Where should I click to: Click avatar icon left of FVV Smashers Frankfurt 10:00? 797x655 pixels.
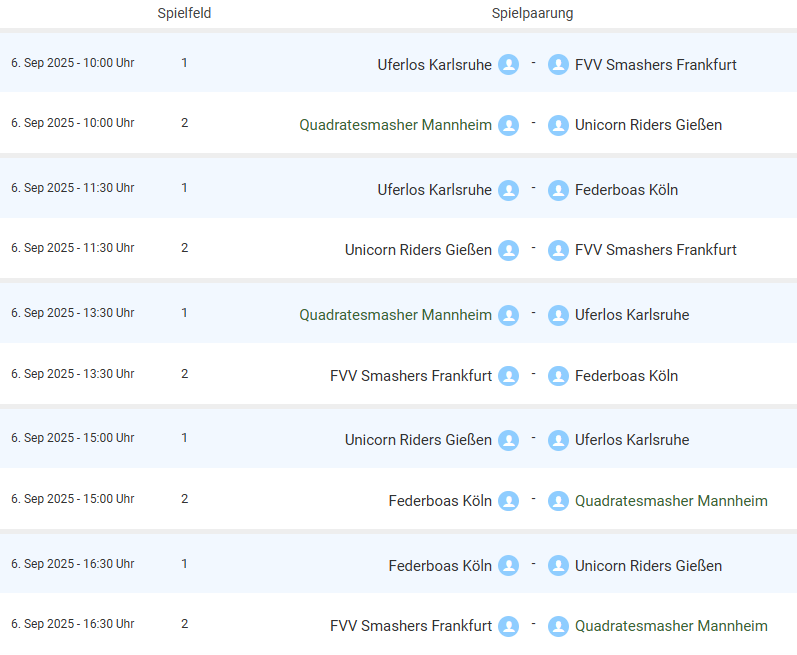(x=558, y=65)
